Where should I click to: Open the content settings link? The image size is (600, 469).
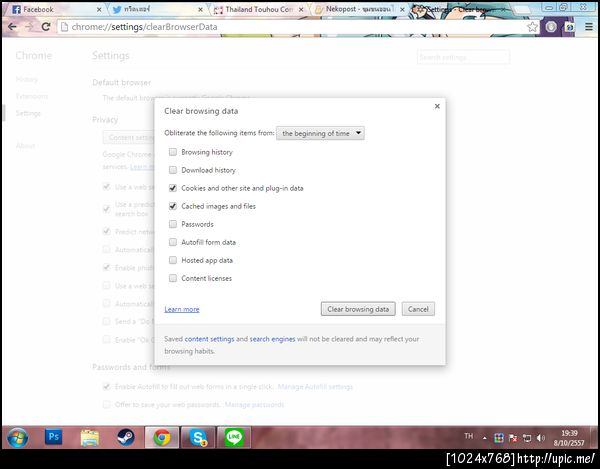click(209, 339)
